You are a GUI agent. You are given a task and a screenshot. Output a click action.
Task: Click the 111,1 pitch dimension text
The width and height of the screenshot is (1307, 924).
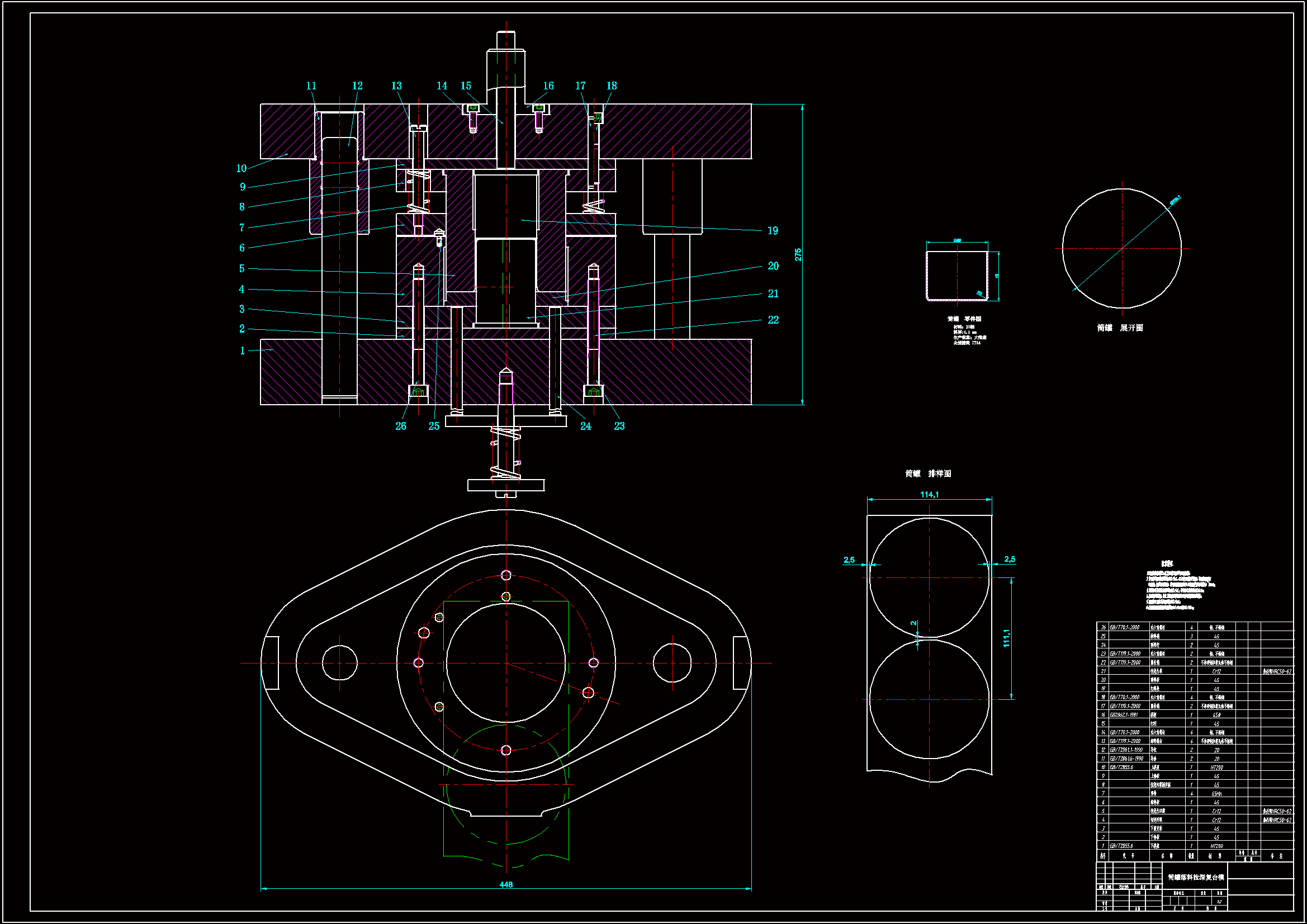tap(1006, 638)
